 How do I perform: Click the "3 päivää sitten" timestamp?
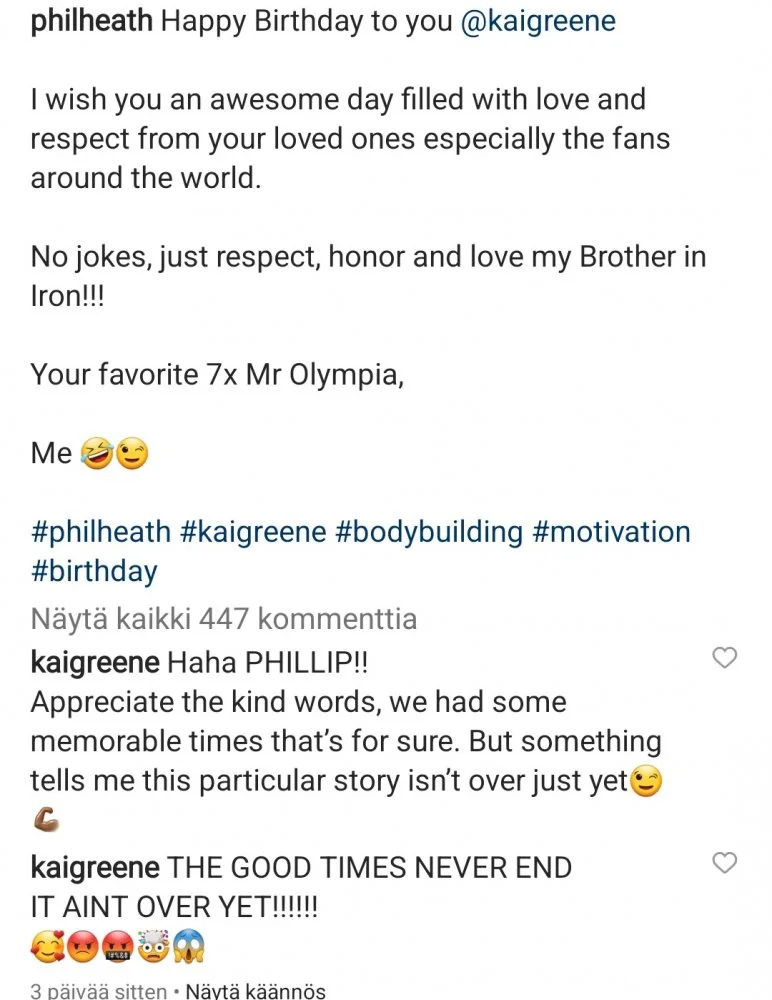(98, 991)
